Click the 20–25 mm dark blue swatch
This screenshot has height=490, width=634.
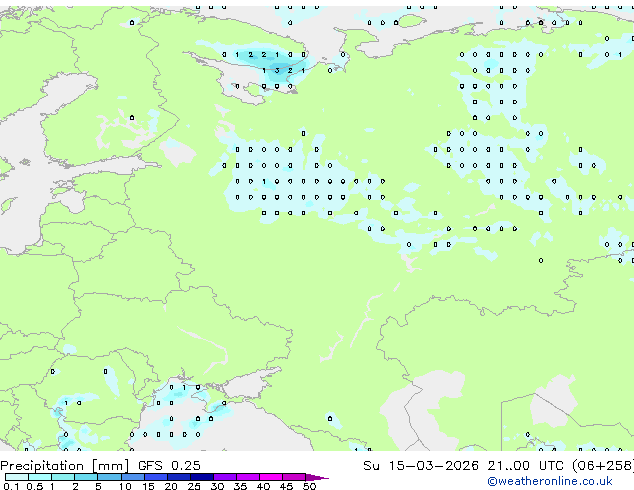click(x=178, y=477)
